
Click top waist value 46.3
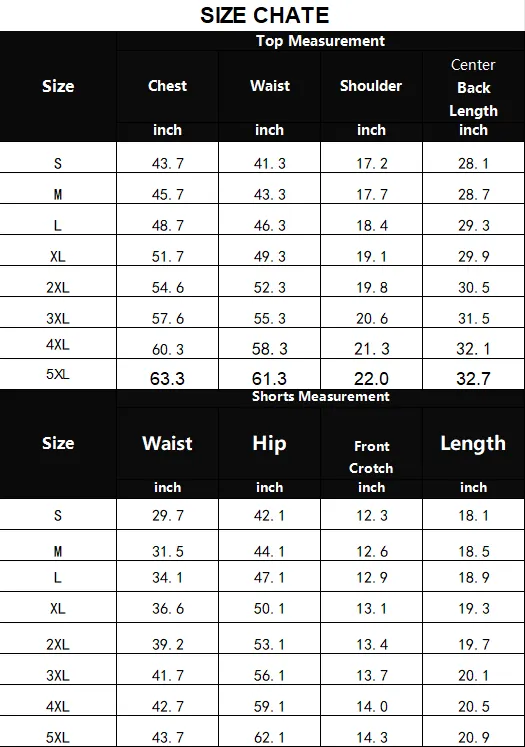click(270, 225)
